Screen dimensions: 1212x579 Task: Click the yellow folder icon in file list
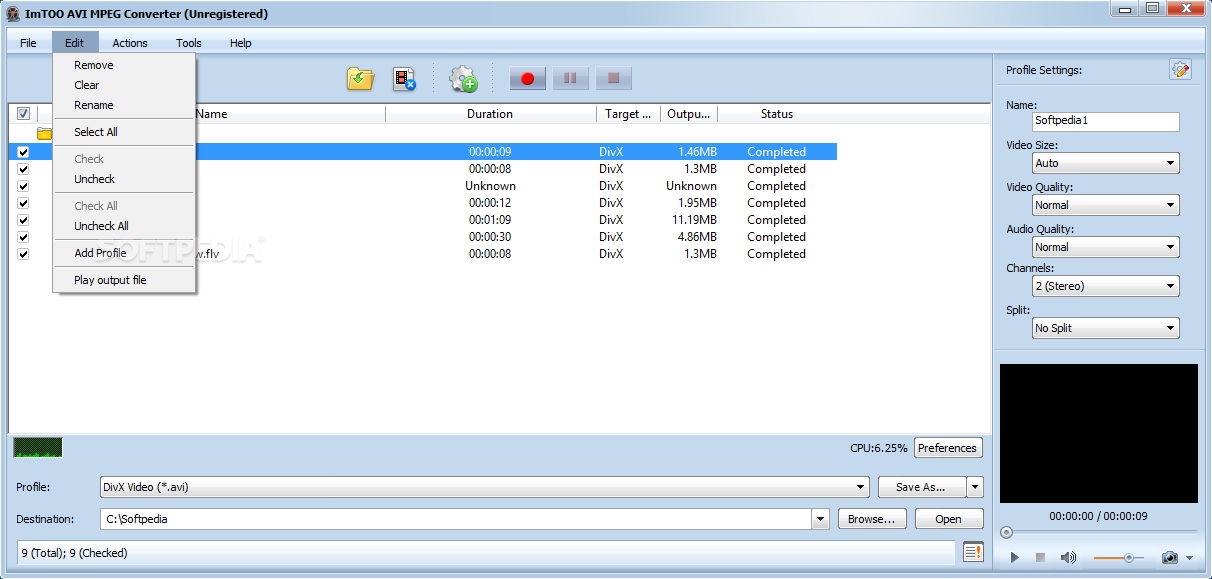click(x=44, y=133)
